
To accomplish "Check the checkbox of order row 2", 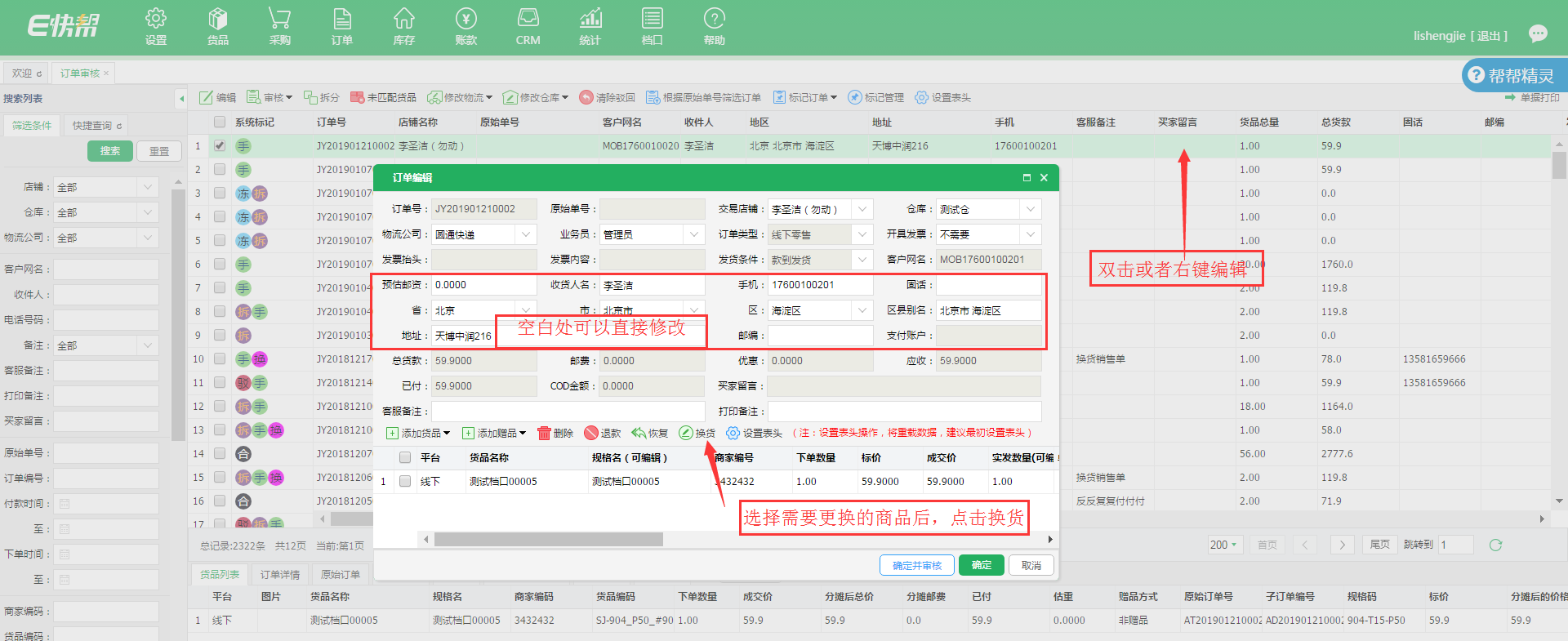I will pos(219,169).
